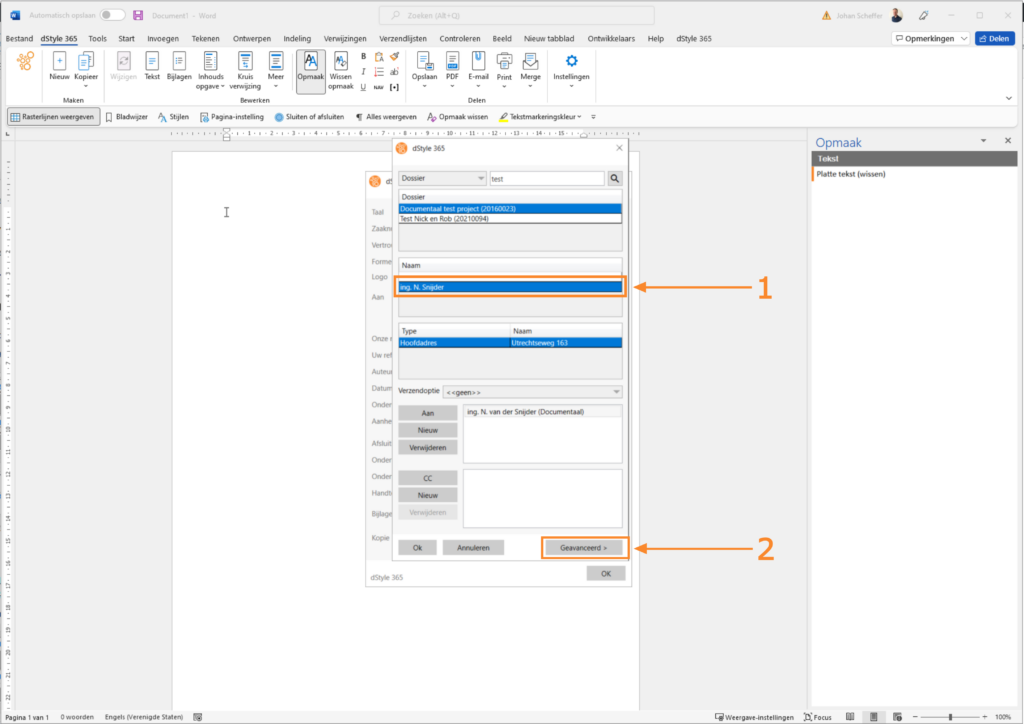Click the Inhoudsopgave icon
The image size is (1024, 724).
pos(210,70)
